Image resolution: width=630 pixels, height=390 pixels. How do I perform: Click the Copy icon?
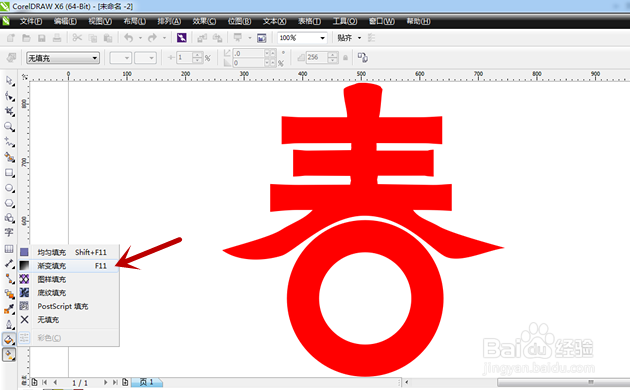pos(93,38)
